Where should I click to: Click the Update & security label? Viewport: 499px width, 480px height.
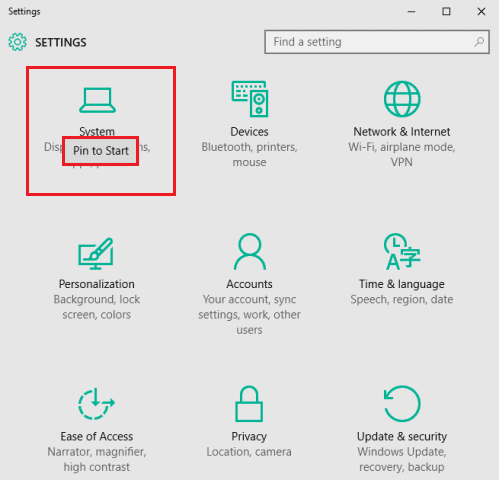click(x=402, y=436)
